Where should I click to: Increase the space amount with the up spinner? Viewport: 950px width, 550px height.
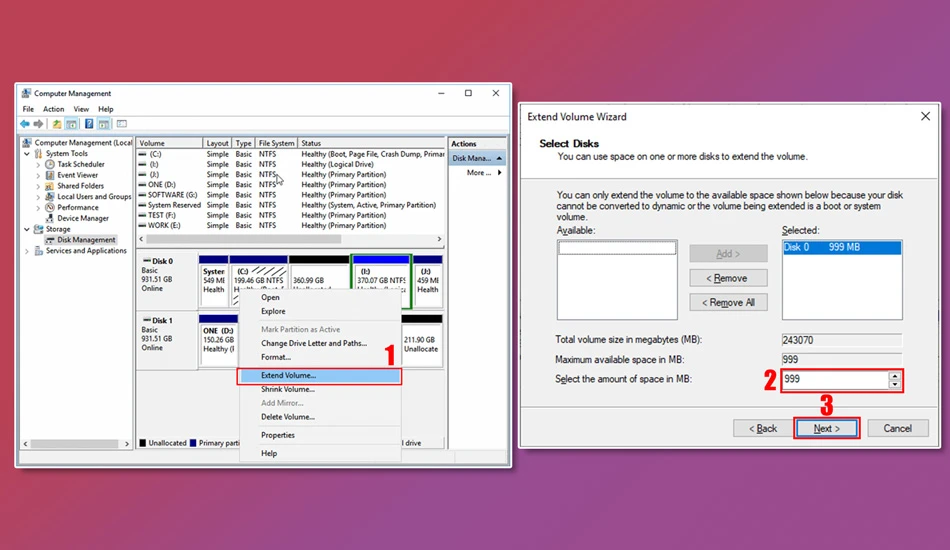pyautogui.click(x=894, y=376)
